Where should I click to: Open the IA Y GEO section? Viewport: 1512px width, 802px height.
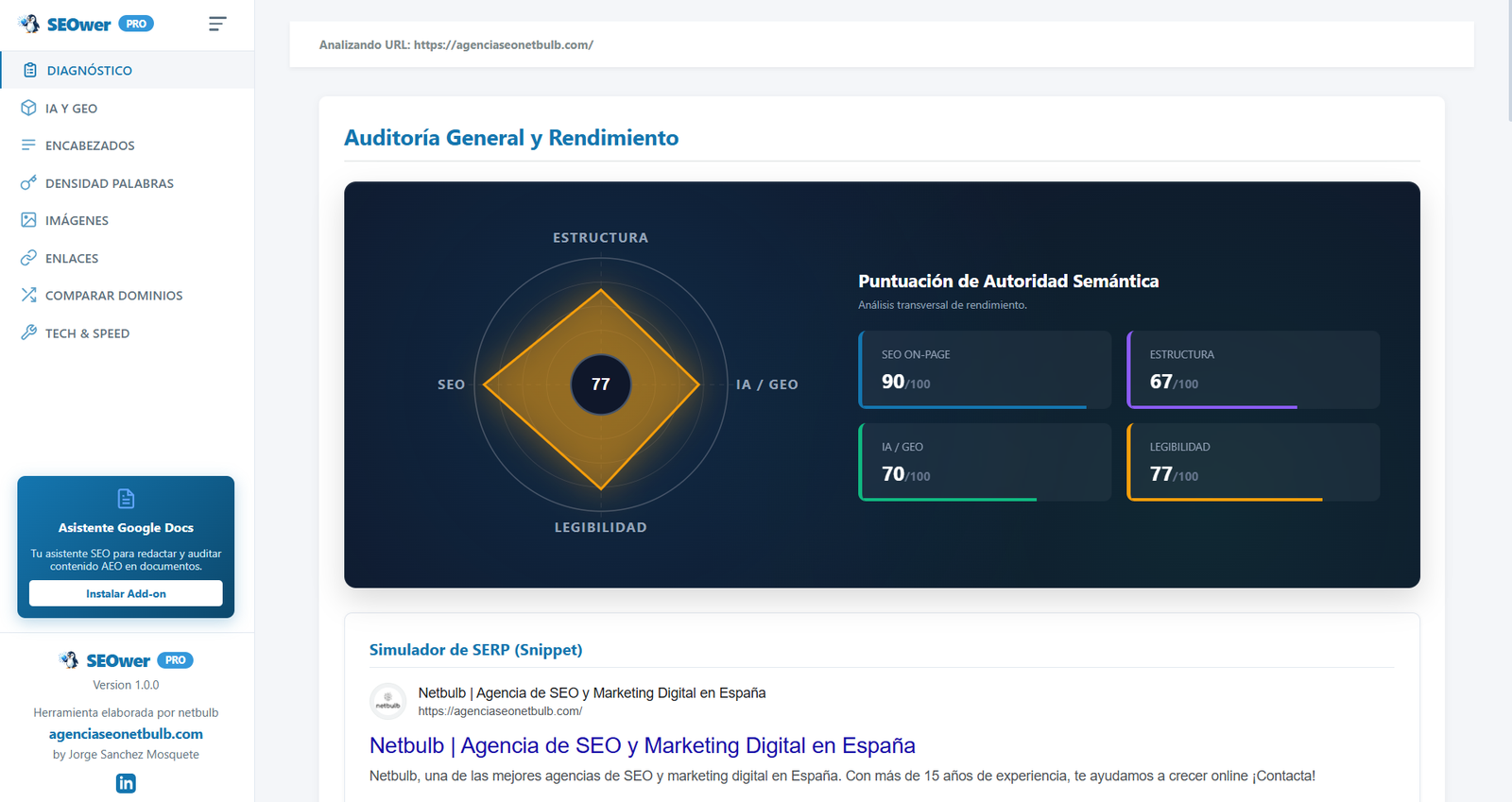tap(128, 108)
